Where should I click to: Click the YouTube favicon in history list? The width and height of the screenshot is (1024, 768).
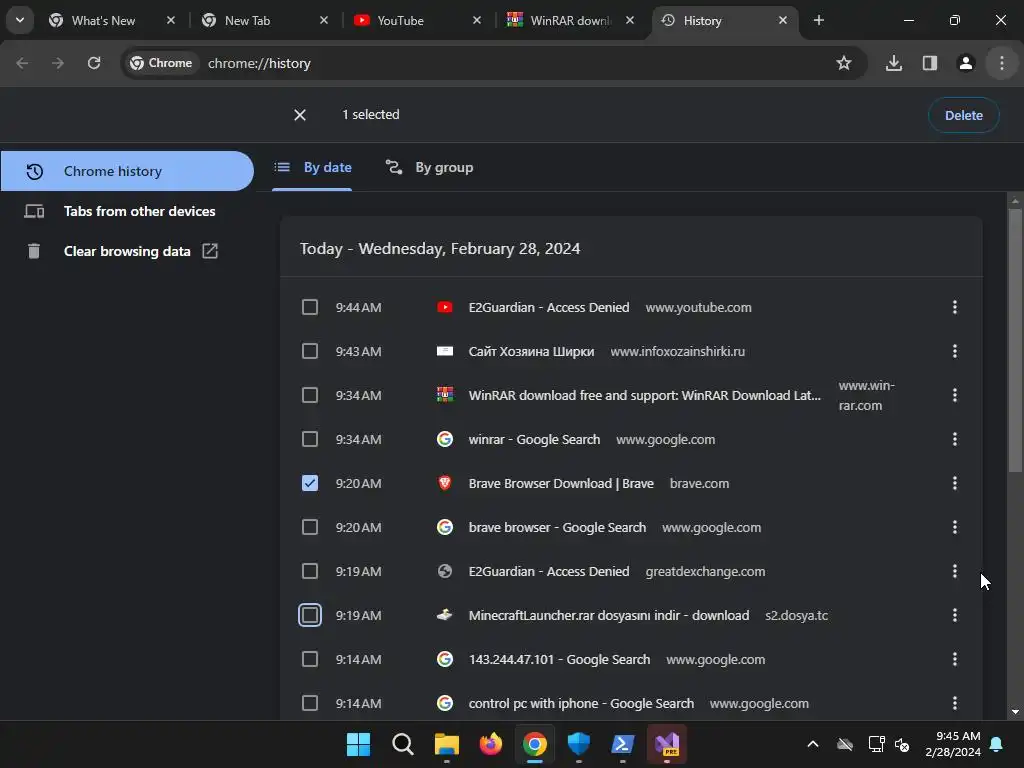pyautogui.click(x=445, y=307)
